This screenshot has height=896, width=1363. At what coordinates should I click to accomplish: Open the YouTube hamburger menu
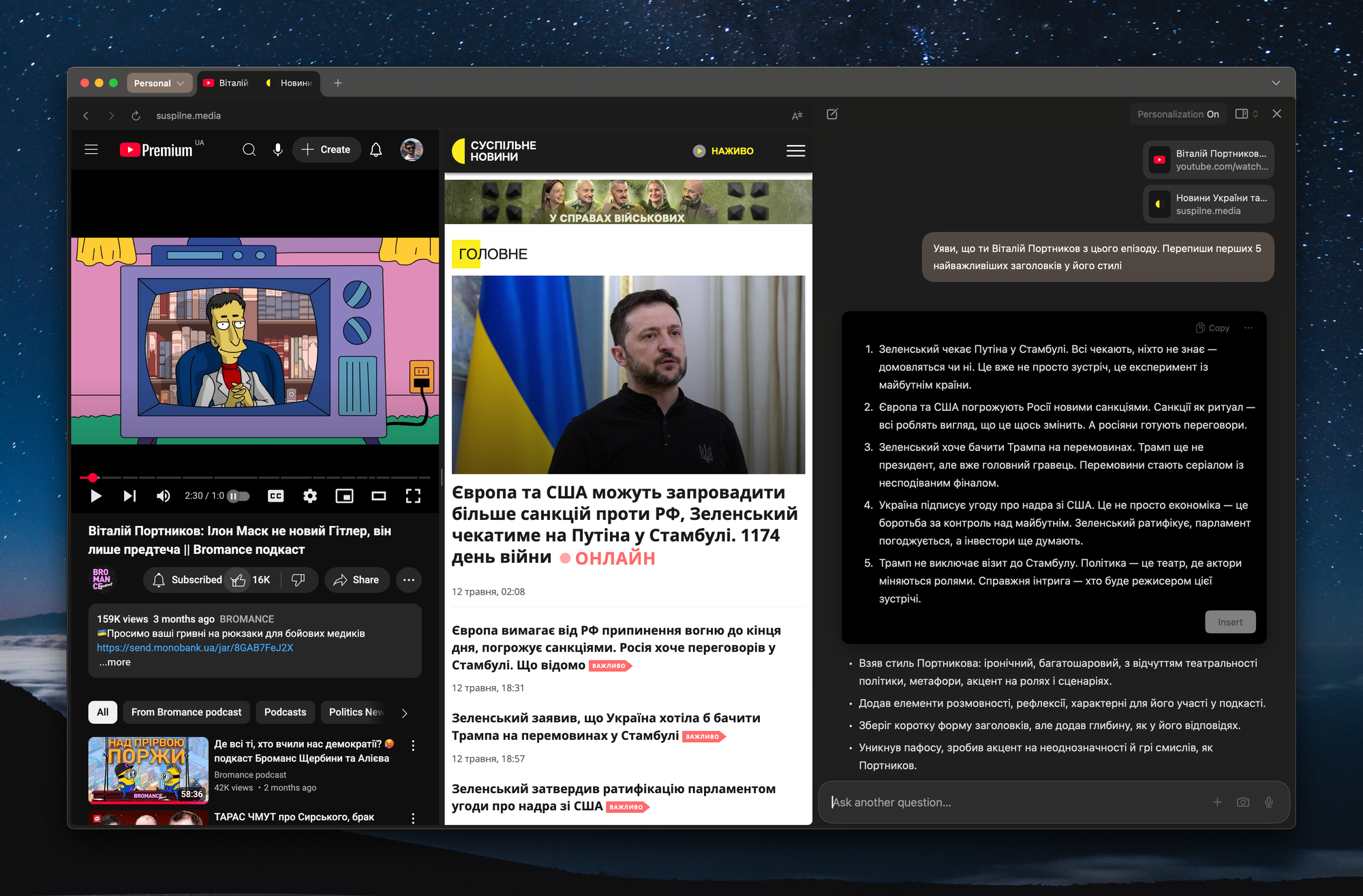(91, 149)
